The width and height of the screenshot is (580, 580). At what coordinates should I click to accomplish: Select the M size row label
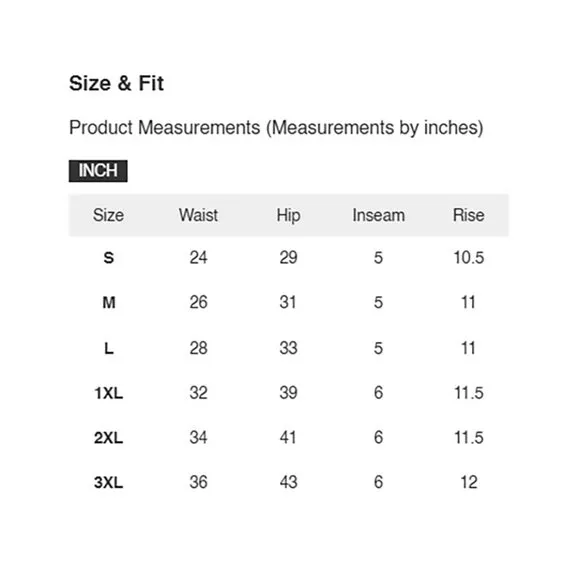109,303
